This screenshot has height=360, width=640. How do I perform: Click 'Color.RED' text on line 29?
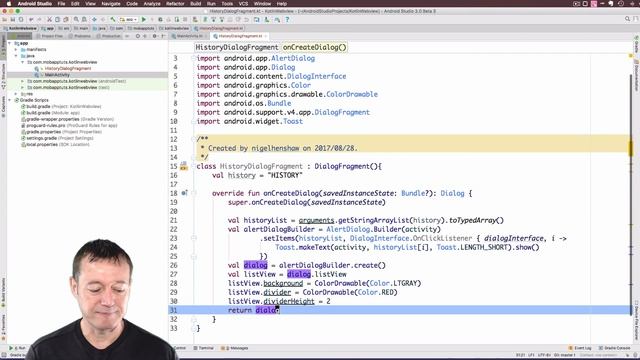pyautogui.click(x=375, y=292)
